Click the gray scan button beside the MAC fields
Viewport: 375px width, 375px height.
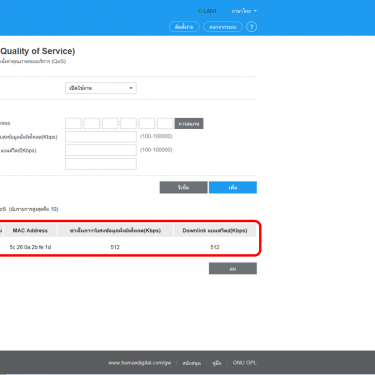189,124
